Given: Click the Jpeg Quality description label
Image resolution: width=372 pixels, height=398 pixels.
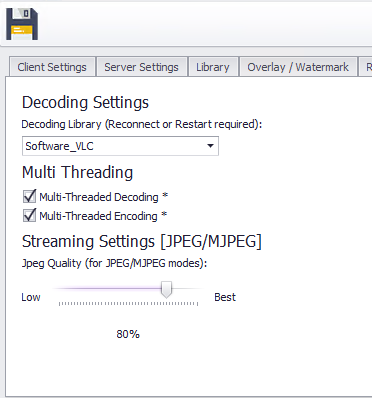Looking at the screenshot, I should tap(114, 263).
